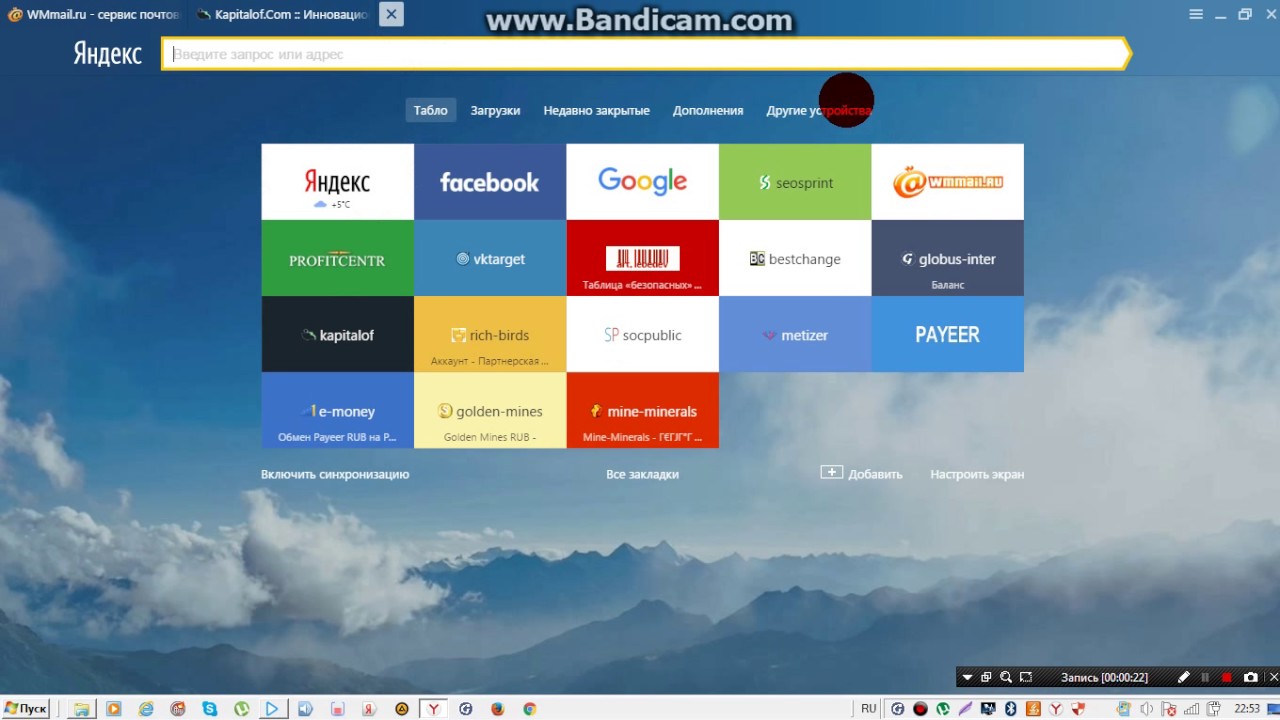Click red-white shield security tray icon
Screen dimensions: 1280x720
(x=1078, y=709)
